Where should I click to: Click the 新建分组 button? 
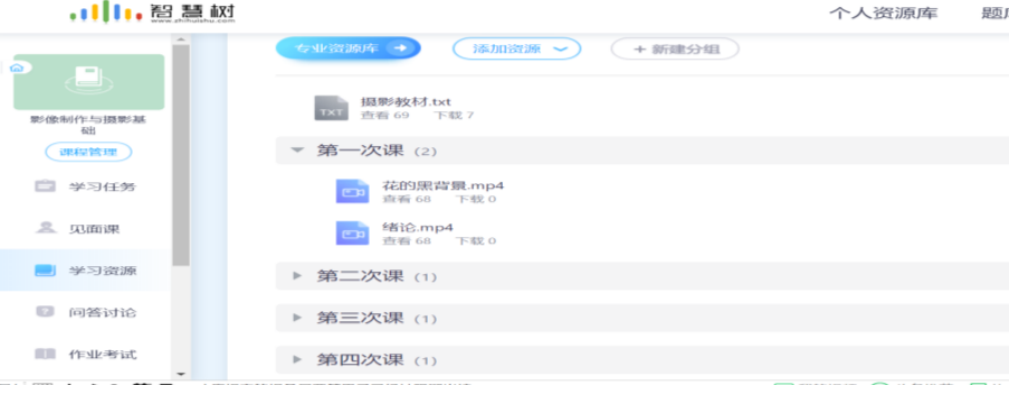(x=674, y=49)
